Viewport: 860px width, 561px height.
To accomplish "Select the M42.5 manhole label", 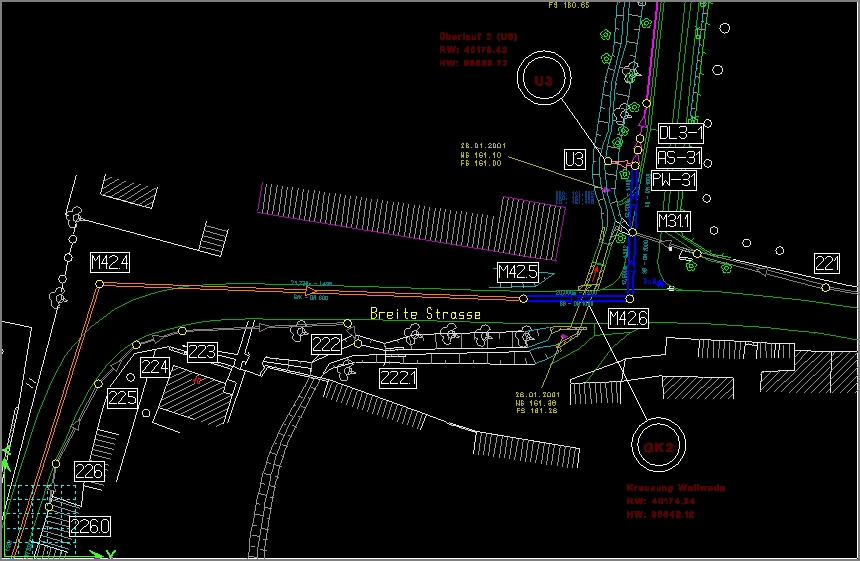I will click(x=518, y=272).
